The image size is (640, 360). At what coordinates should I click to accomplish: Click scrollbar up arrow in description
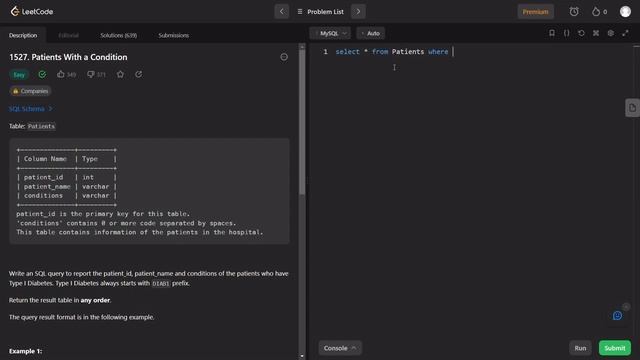(302, 47)
